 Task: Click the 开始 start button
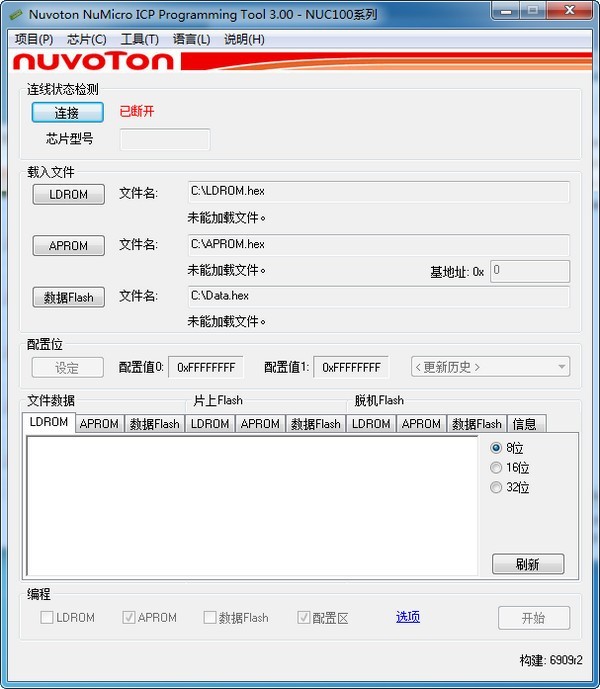pyautogui.click(x=534, y=618)
